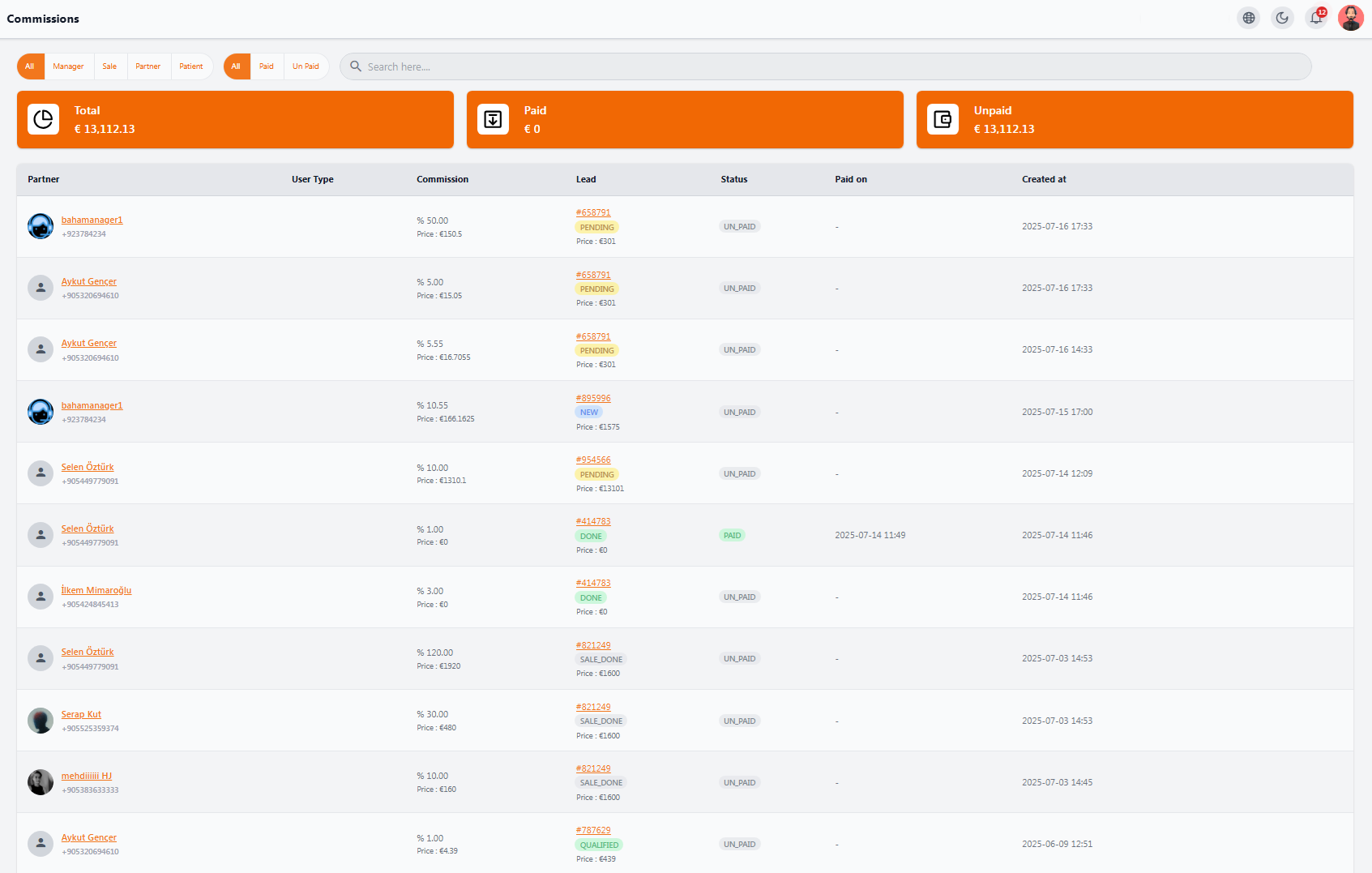
Task: Click the Paid download icon
Action: click(x=493, y=119)
